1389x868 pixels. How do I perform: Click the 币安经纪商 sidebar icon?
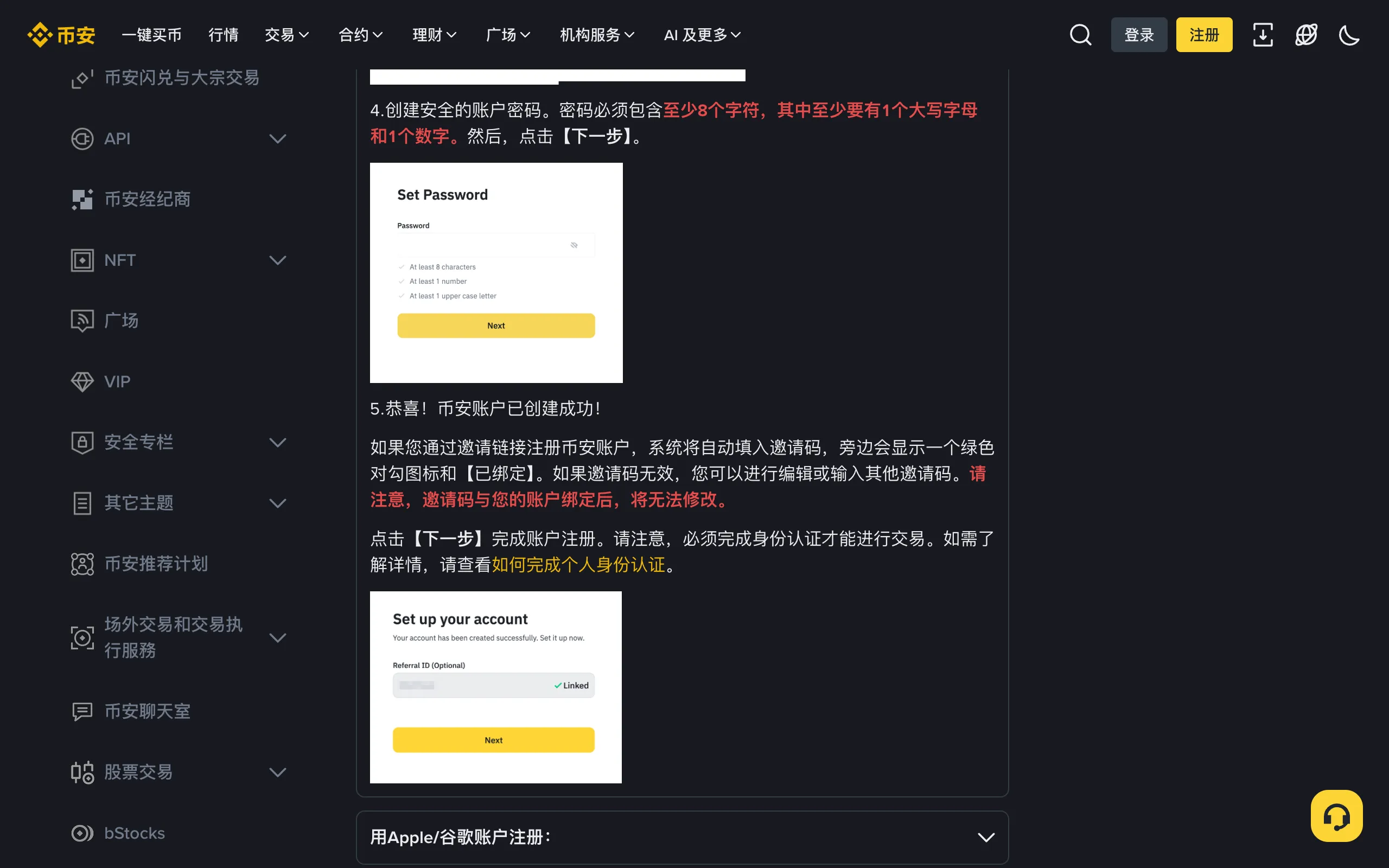(x=82, y=199)
